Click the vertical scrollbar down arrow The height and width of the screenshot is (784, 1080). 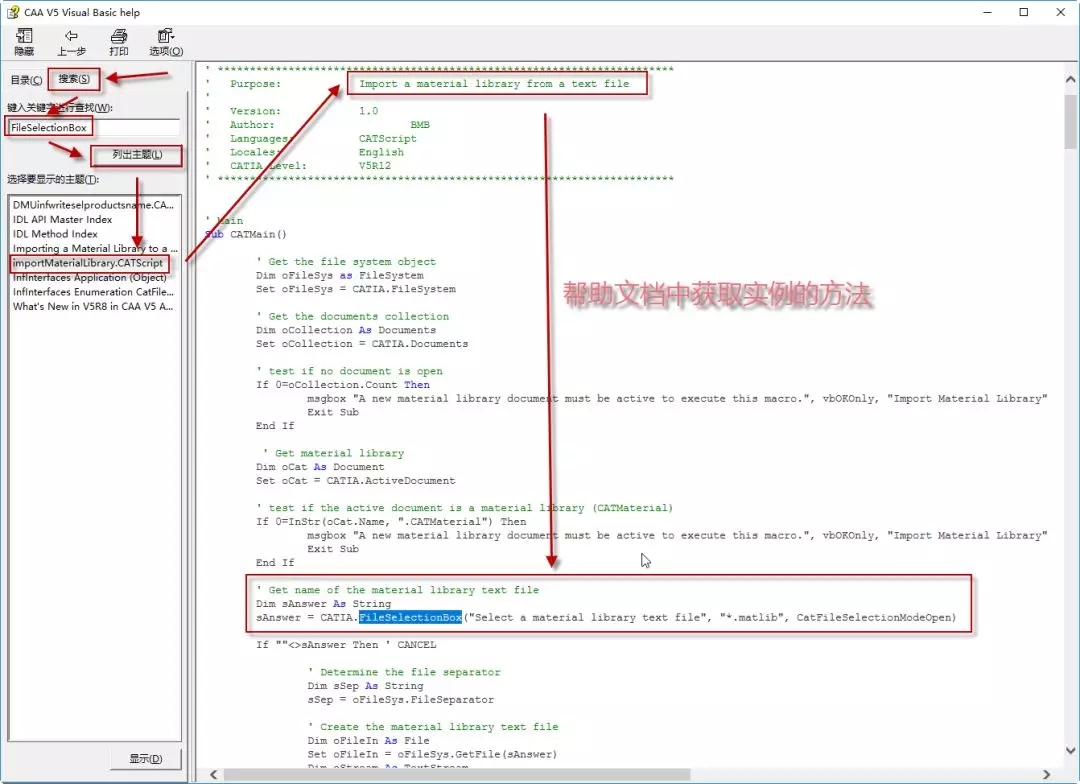click(x=1070, y=750)
